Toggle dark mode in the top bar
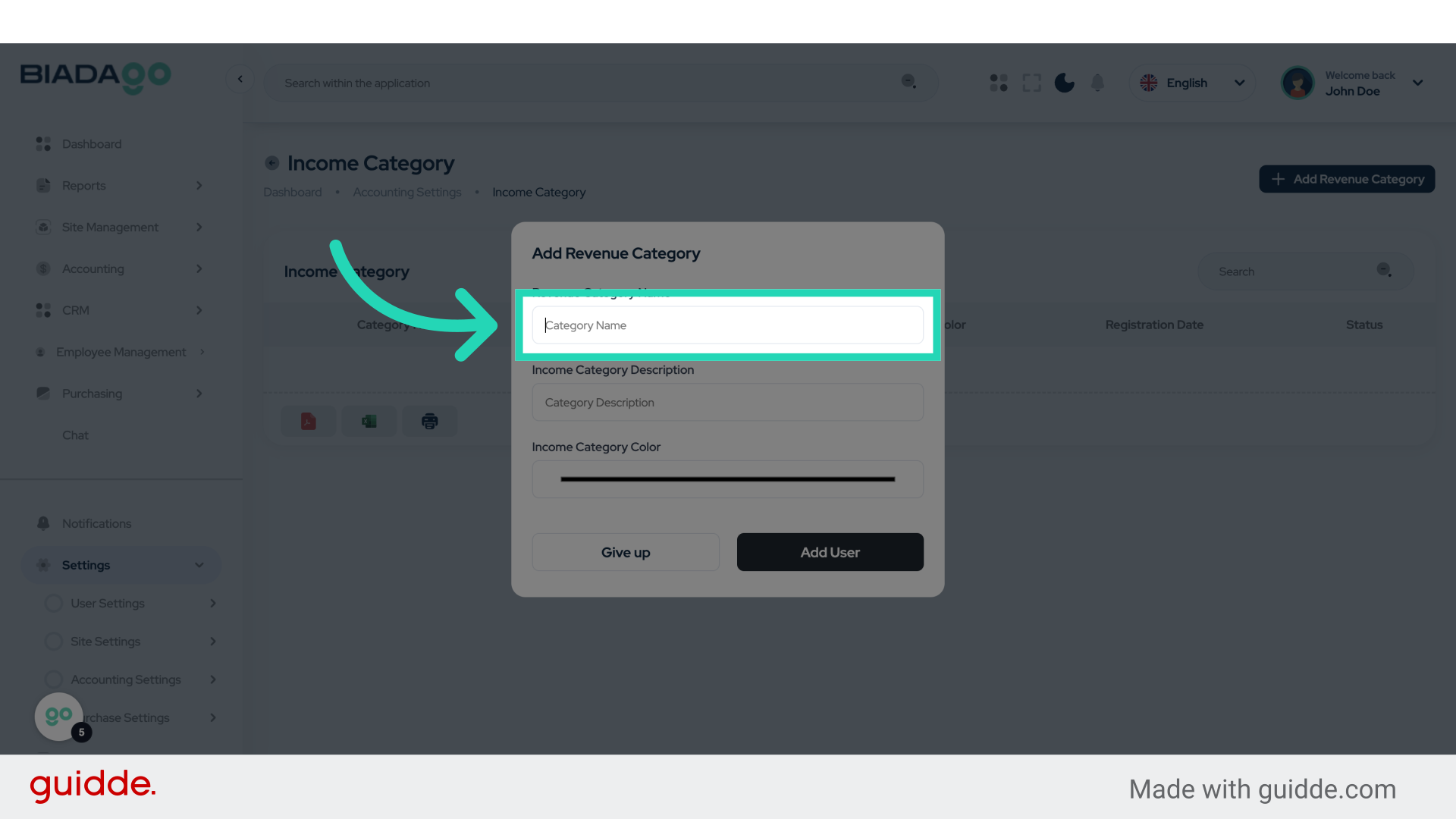Screen dimensions: 1456x819 tap(1064, 83)
